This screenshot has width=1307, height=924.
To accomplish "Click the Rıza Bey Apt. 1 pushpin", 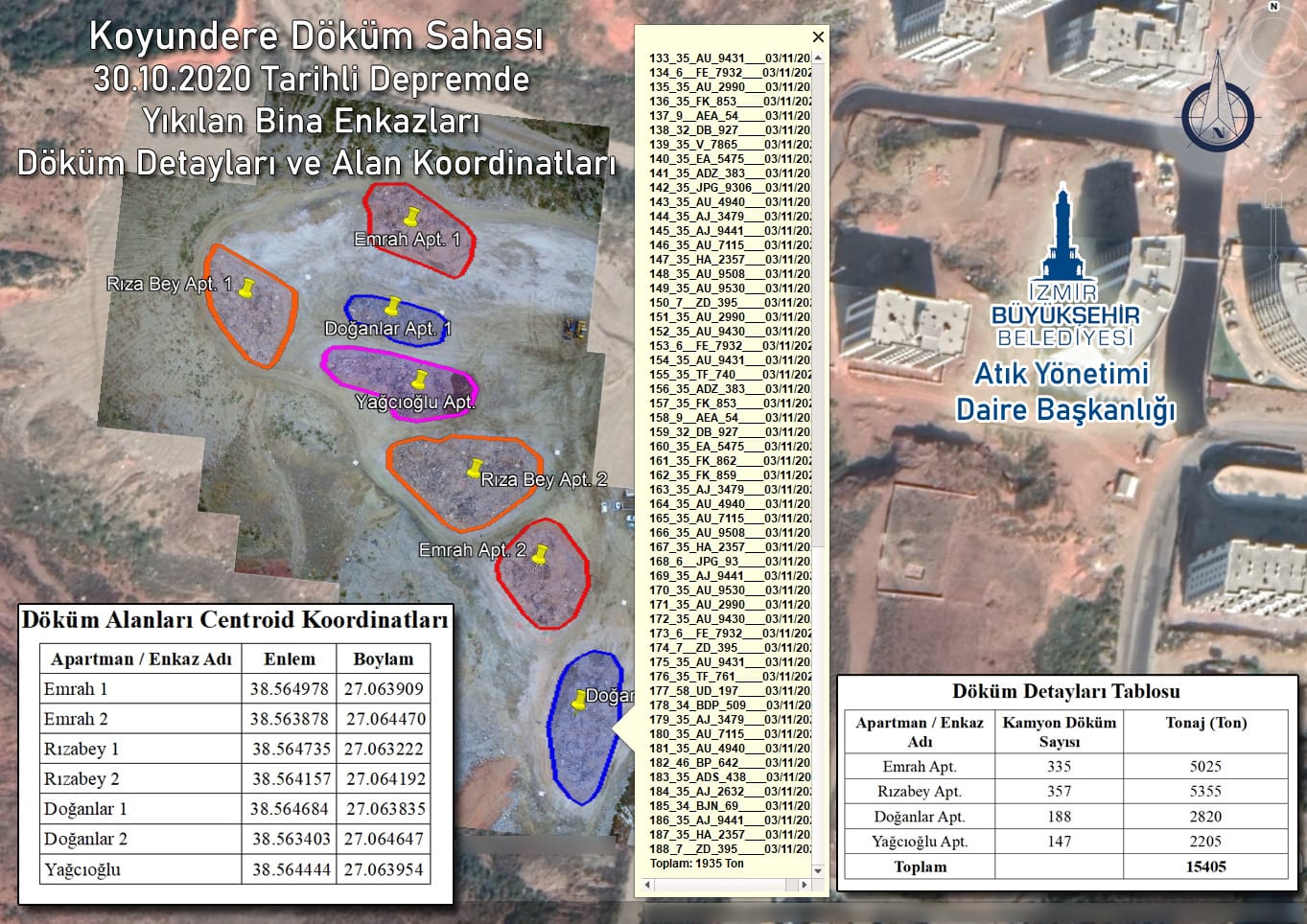I will pos(246,287).
